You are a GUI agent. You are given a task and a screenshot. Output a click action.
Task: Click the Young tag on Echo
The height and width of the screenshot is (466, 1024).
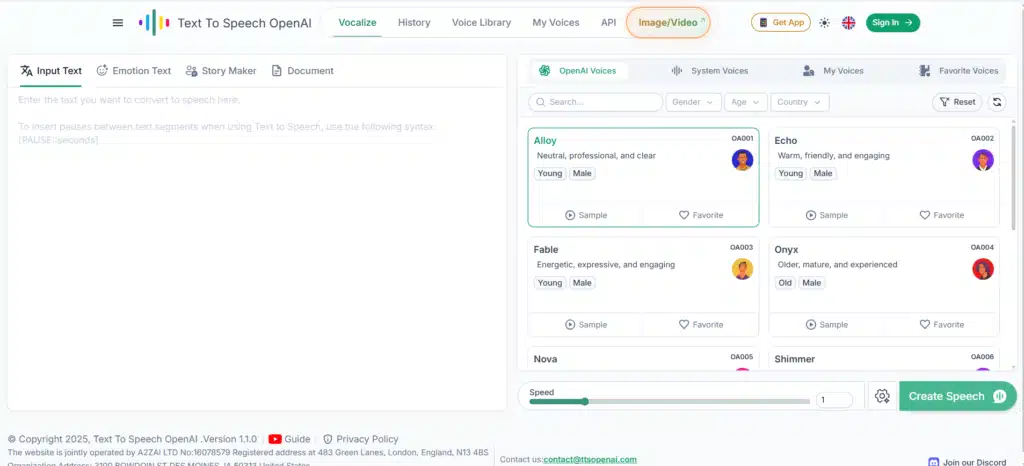pyautogui.click(x=790, y=173)
